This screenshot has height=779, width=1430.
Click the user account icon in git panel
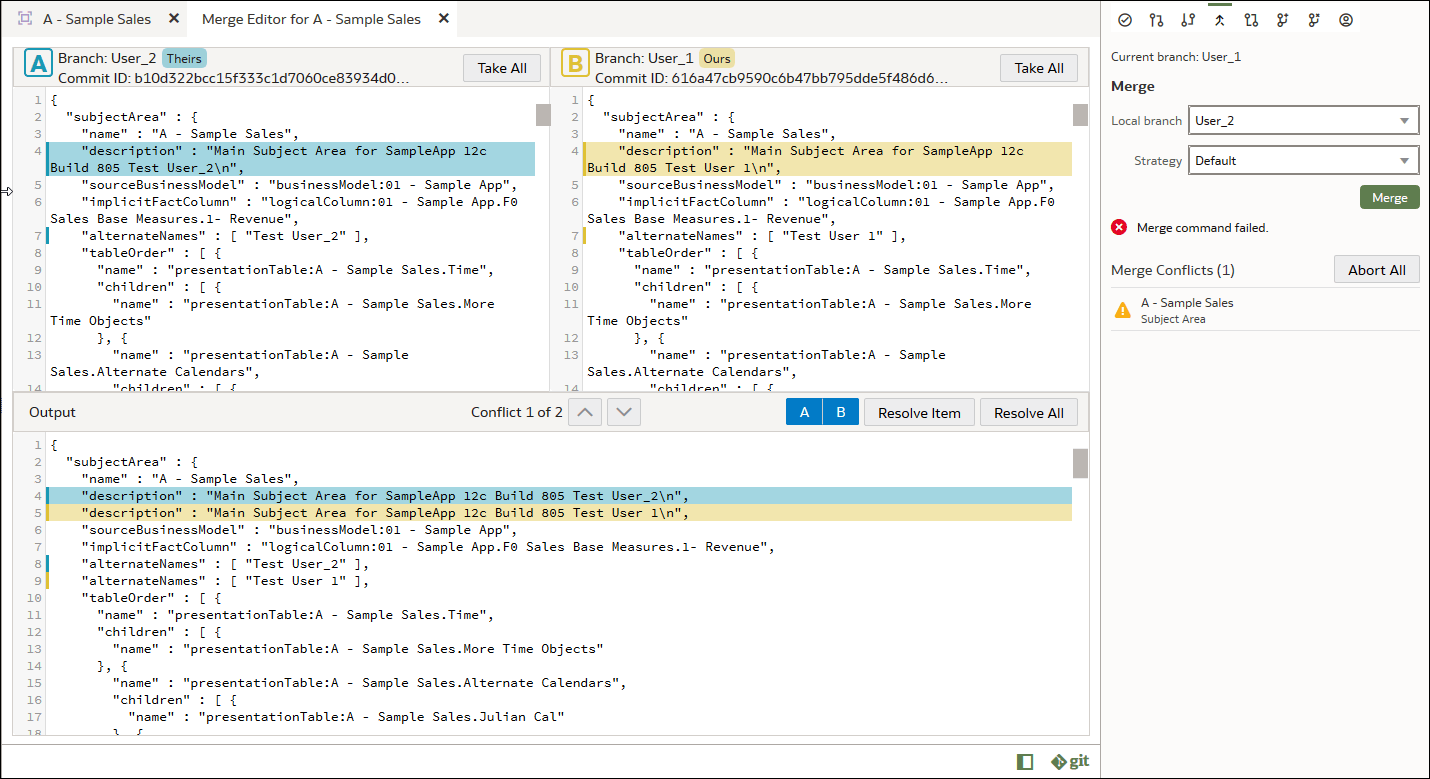click(1345, 19)
